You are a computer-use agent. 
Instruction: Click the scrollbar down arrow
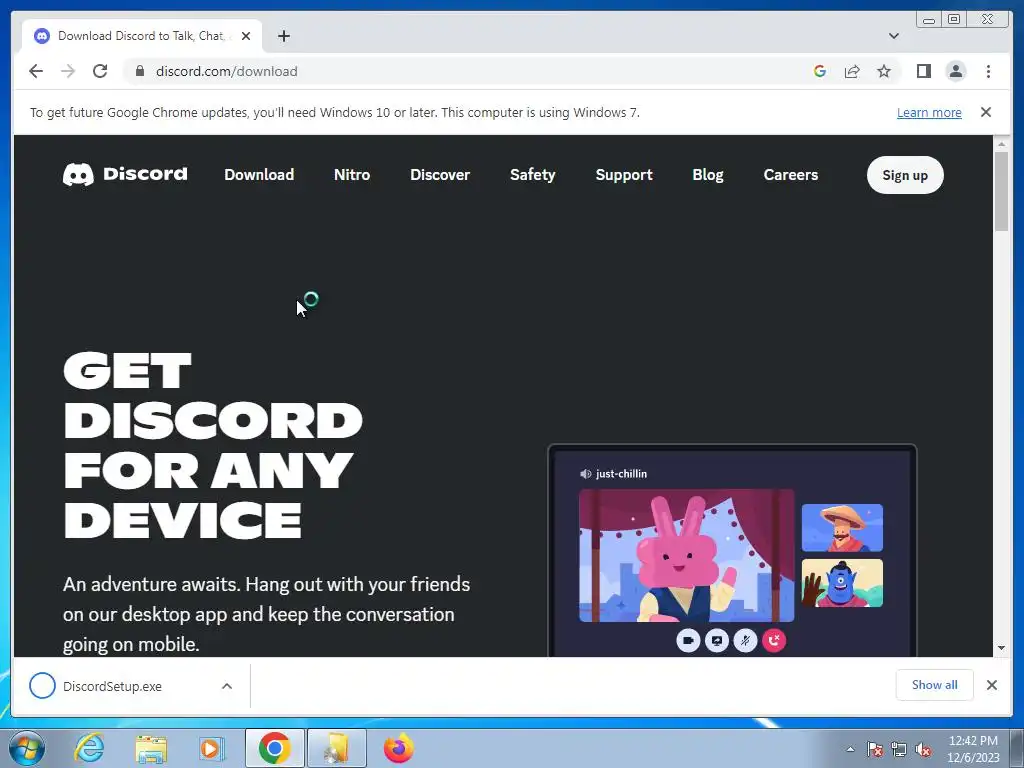(x=1001, y=648)
